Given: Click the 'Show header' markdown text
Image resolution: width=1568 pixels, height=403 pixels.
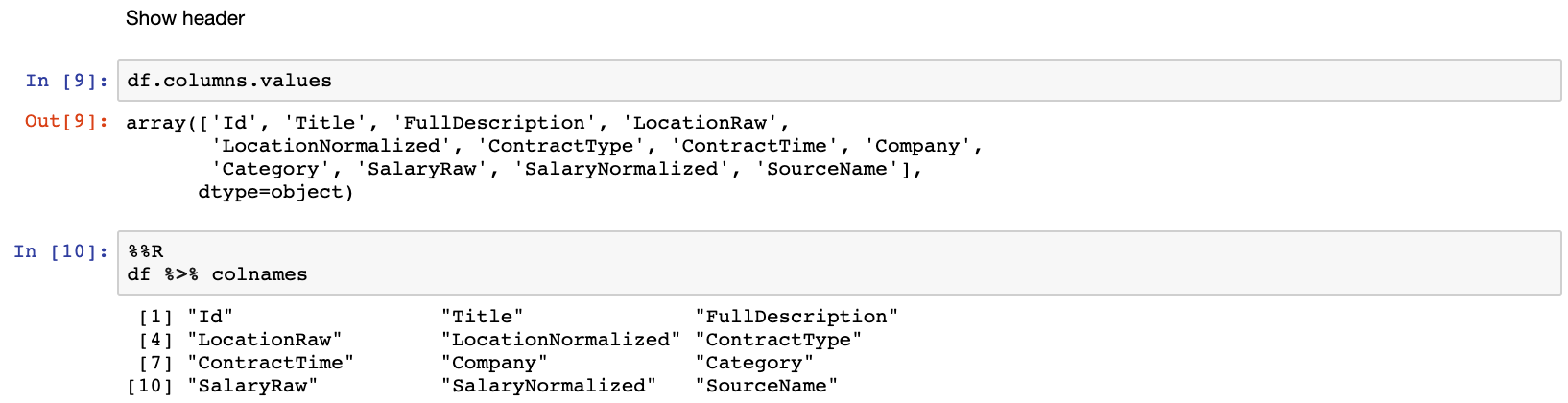Looking at the screenshot, I should pyautogui.click(x=185, y=18).
